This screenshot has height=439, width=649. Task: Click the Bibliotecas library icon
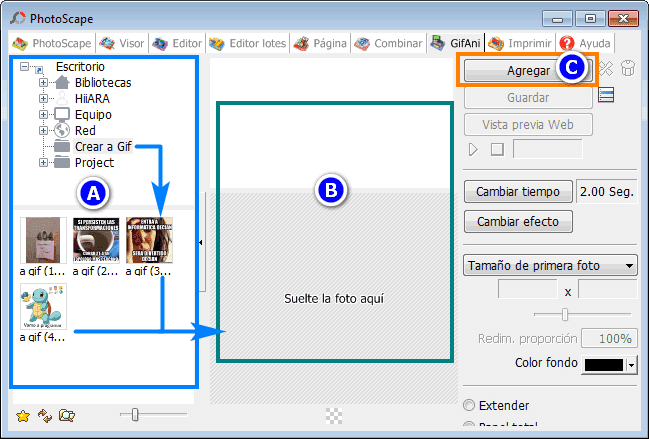62,82
